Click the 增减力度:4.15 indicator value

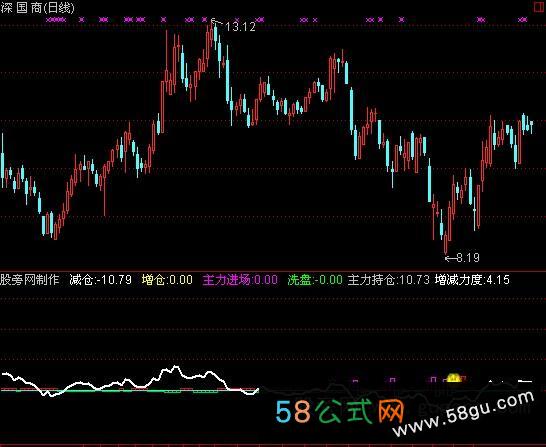472,280
